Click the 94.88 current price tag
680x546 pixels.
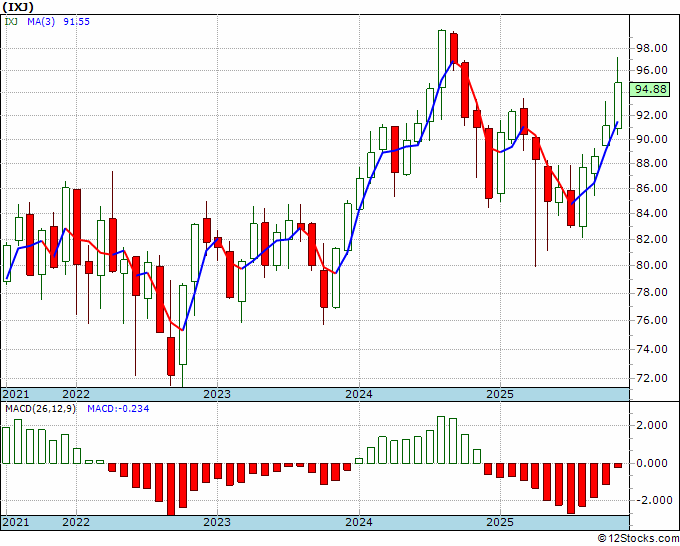650,89
